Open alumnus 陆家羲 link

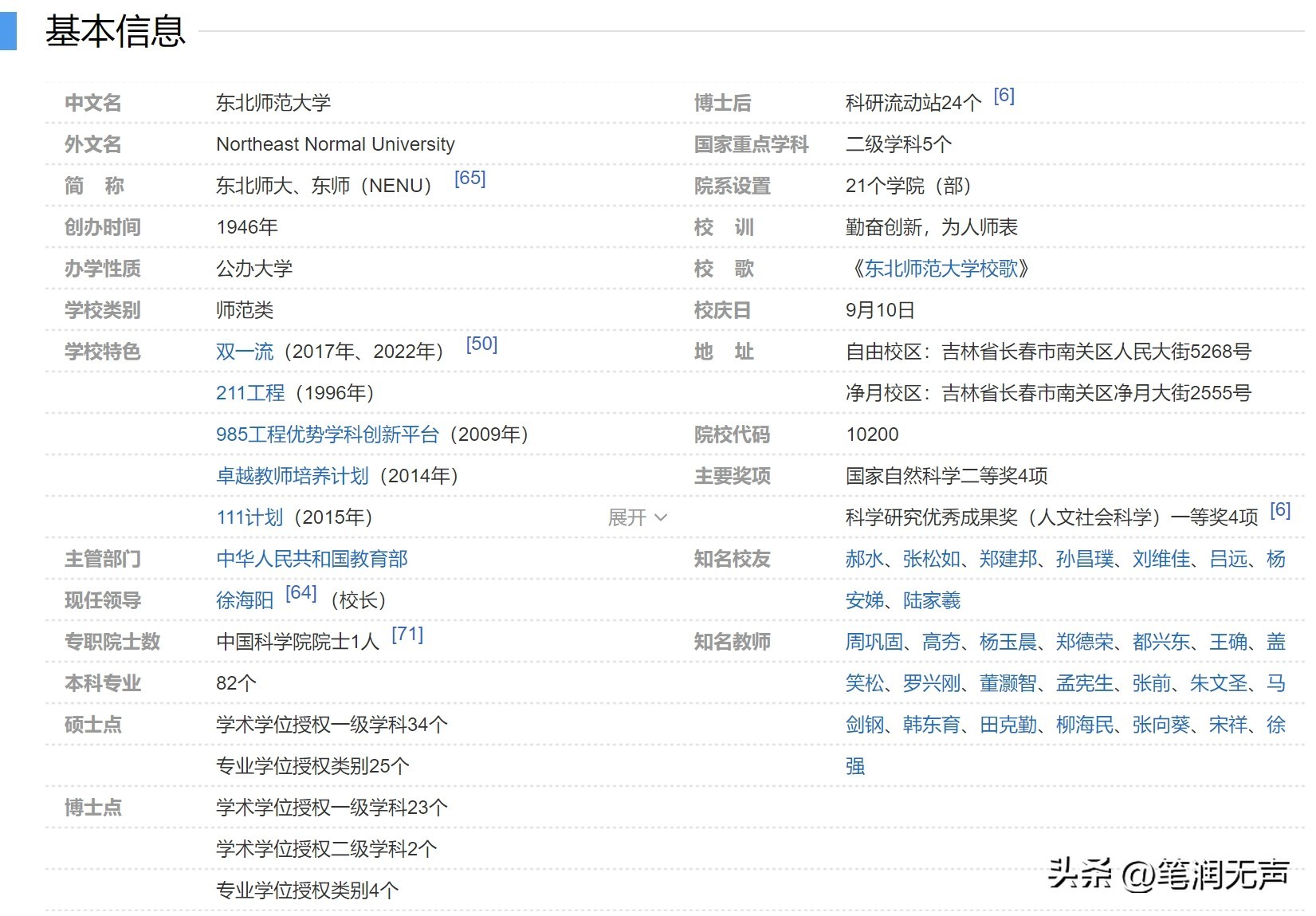tap(932, 600)
